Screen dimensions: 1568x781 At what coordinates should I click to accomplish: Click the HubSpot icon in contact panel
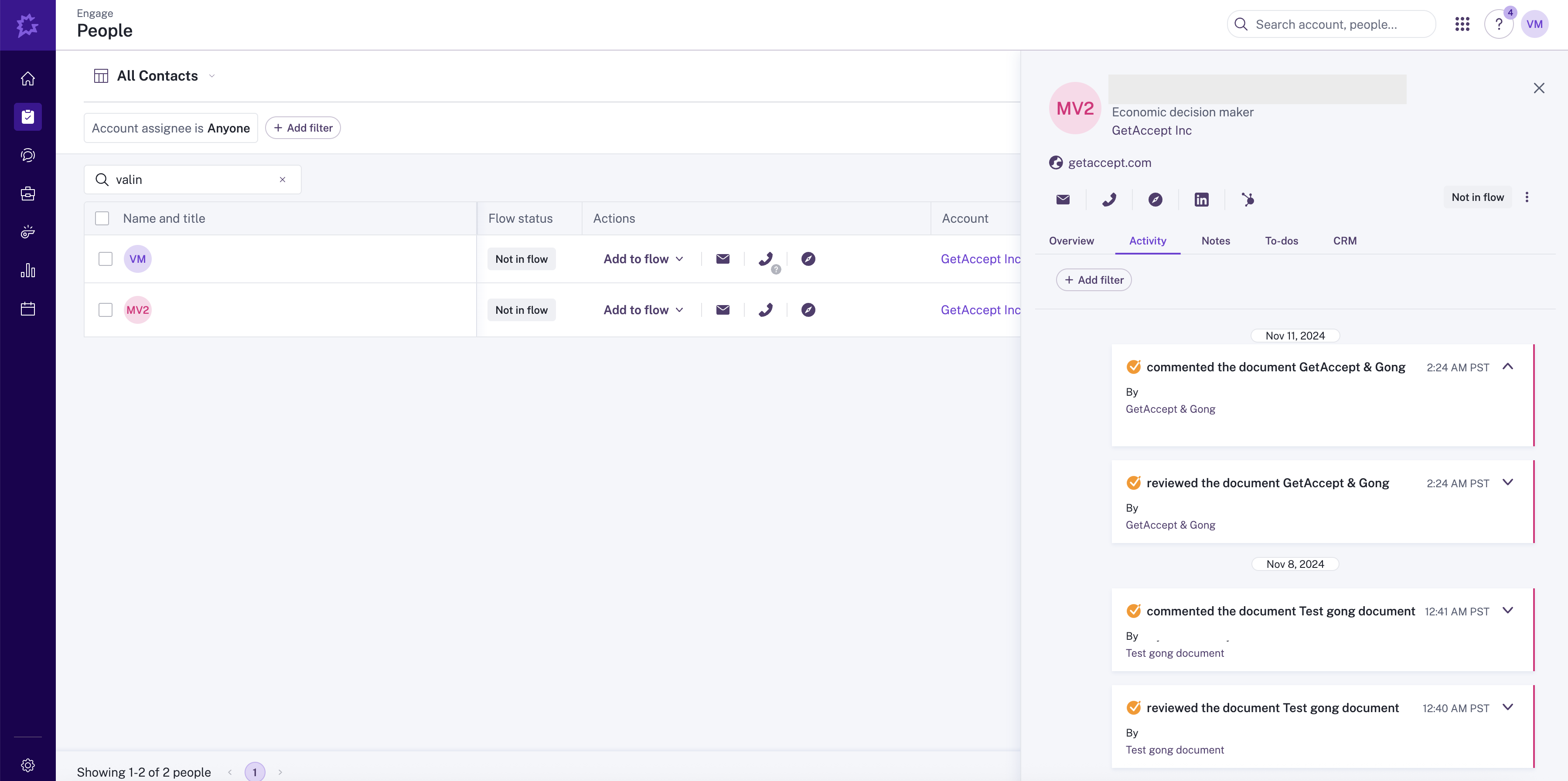pos(1247,200)
